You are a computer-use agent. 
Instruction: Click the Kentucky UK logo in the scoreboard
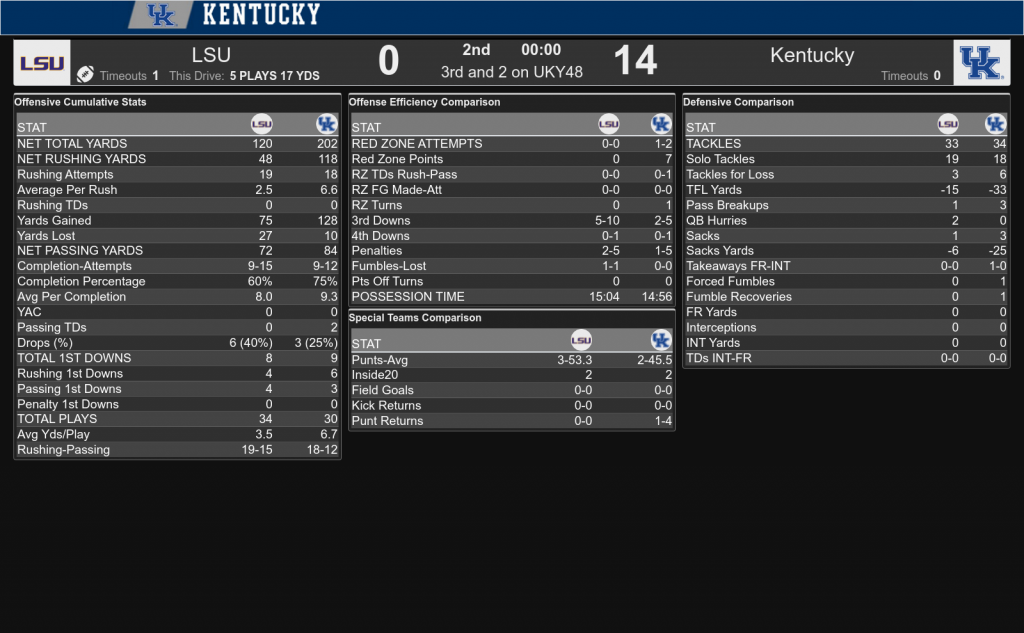(981, 63)
